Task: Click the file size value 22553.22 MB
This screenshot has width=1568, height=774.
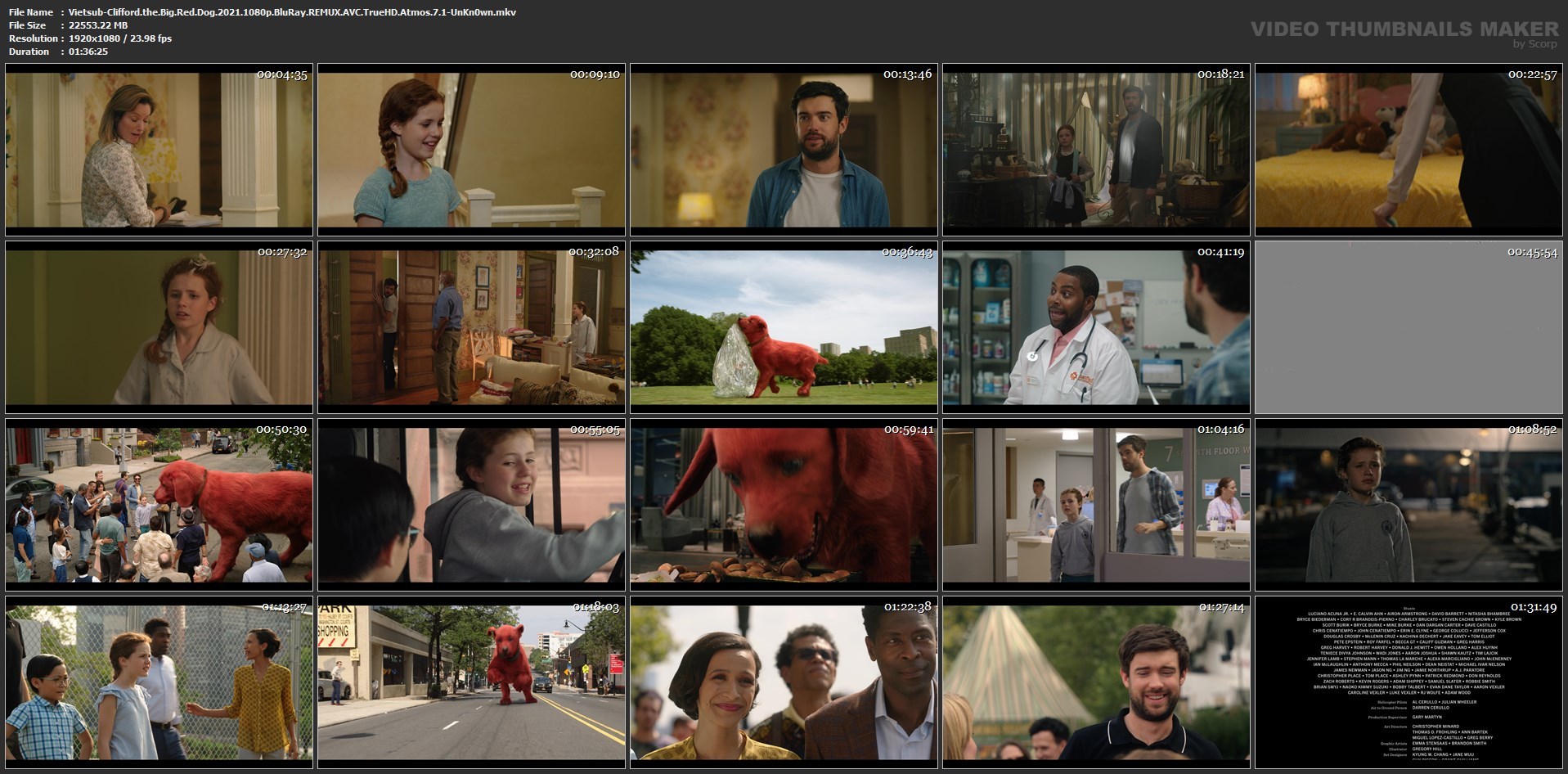Action: (x=98, y=25)
